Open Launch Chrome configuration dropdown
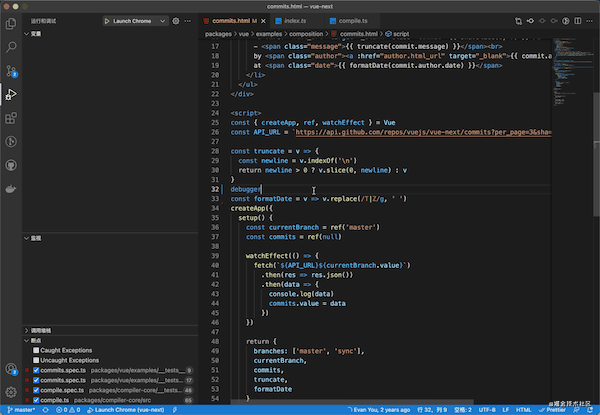The image size is (600, 415). point(135,21)
